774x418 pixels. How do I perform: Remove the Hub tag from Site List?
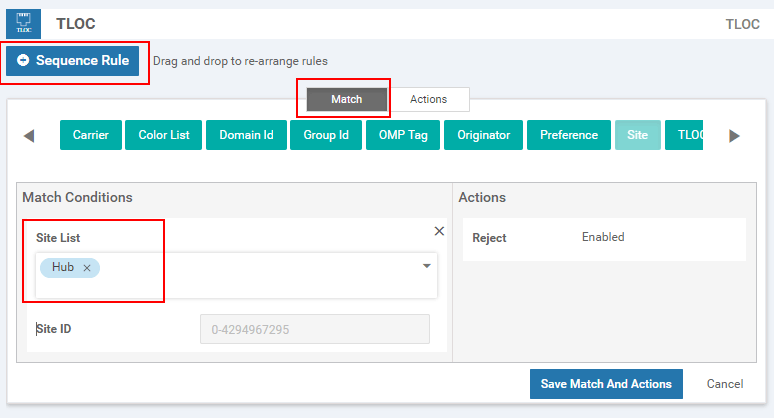pyautogui.click(x=87, y=268)
